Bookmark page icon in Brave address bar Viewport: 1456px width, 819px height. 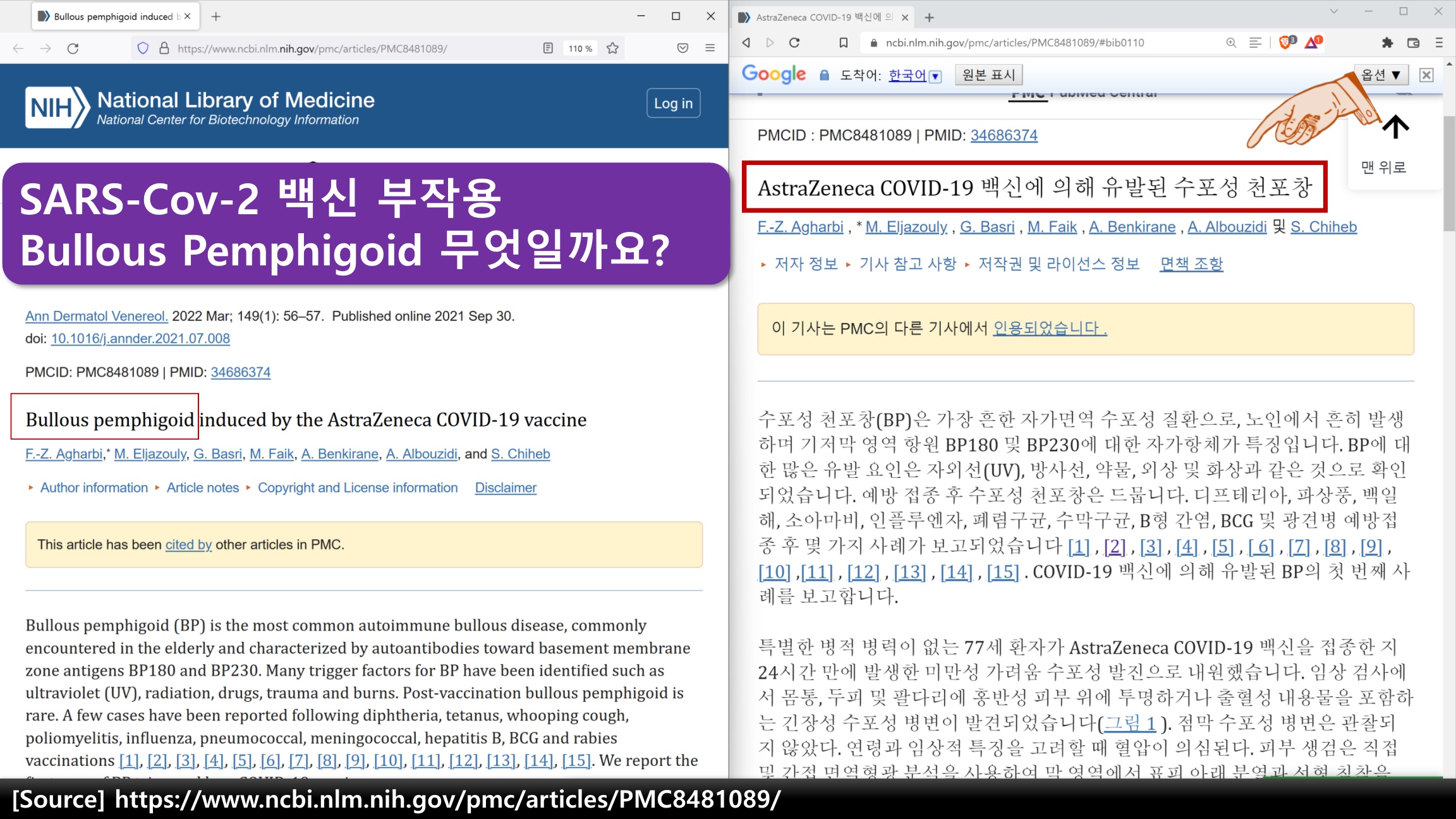[843, 42]
